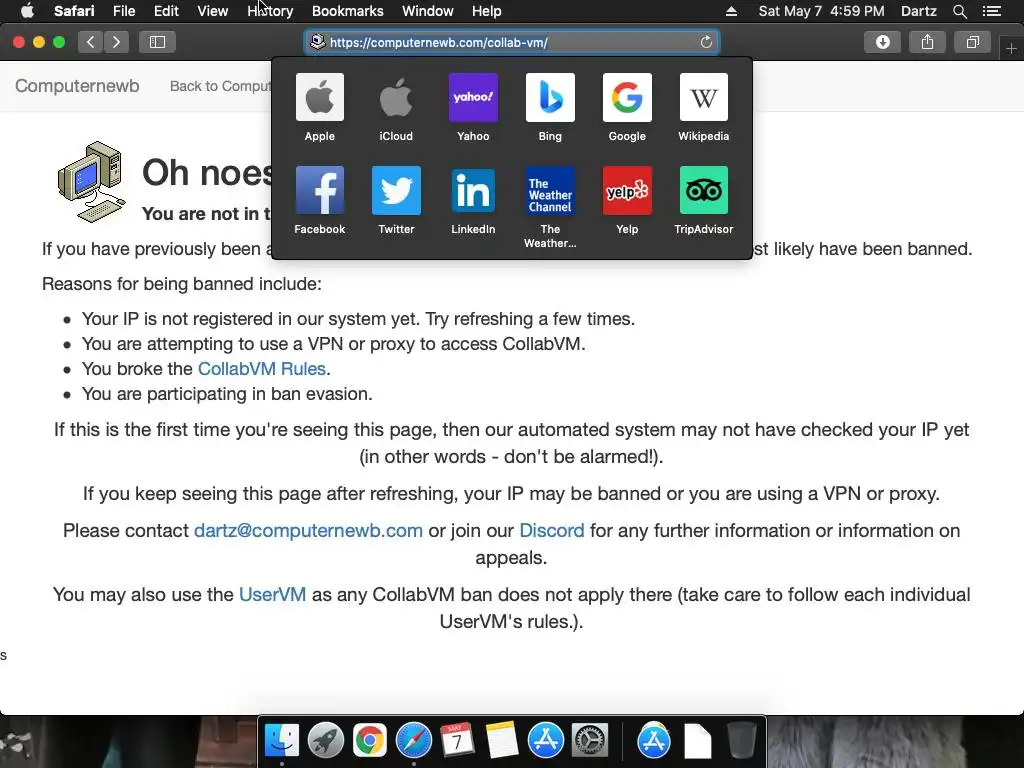Open the Apple menu

tap(27, 11)
